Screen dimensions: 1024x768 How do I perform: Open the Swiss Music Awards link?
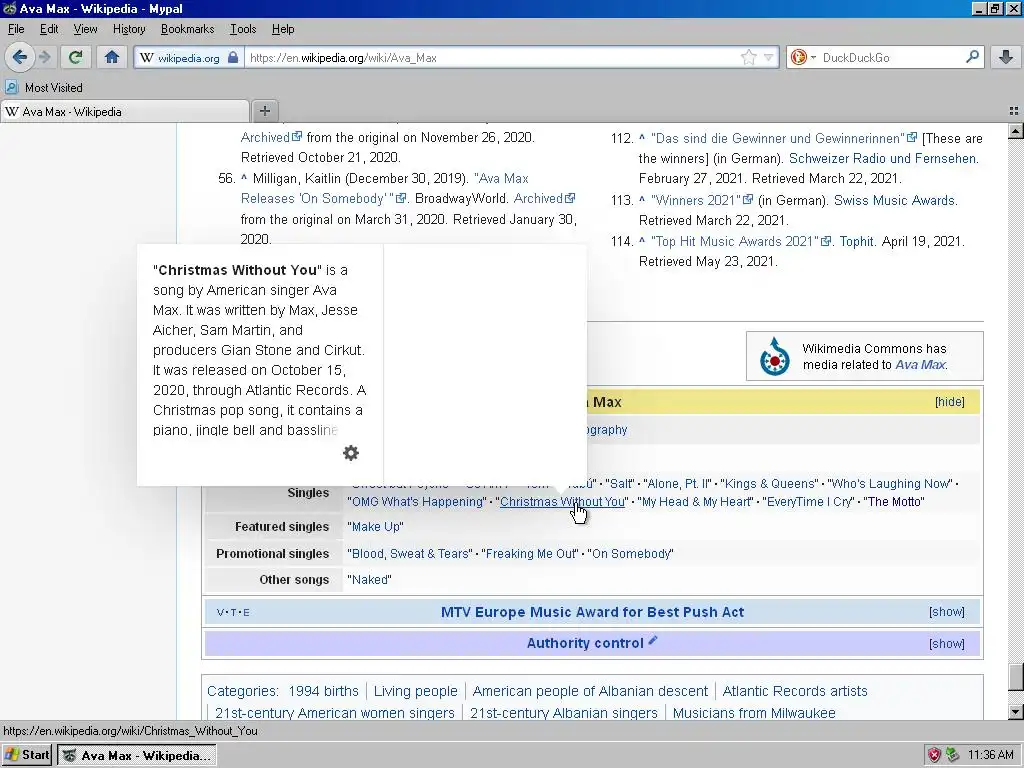click(x=895, y=200)
